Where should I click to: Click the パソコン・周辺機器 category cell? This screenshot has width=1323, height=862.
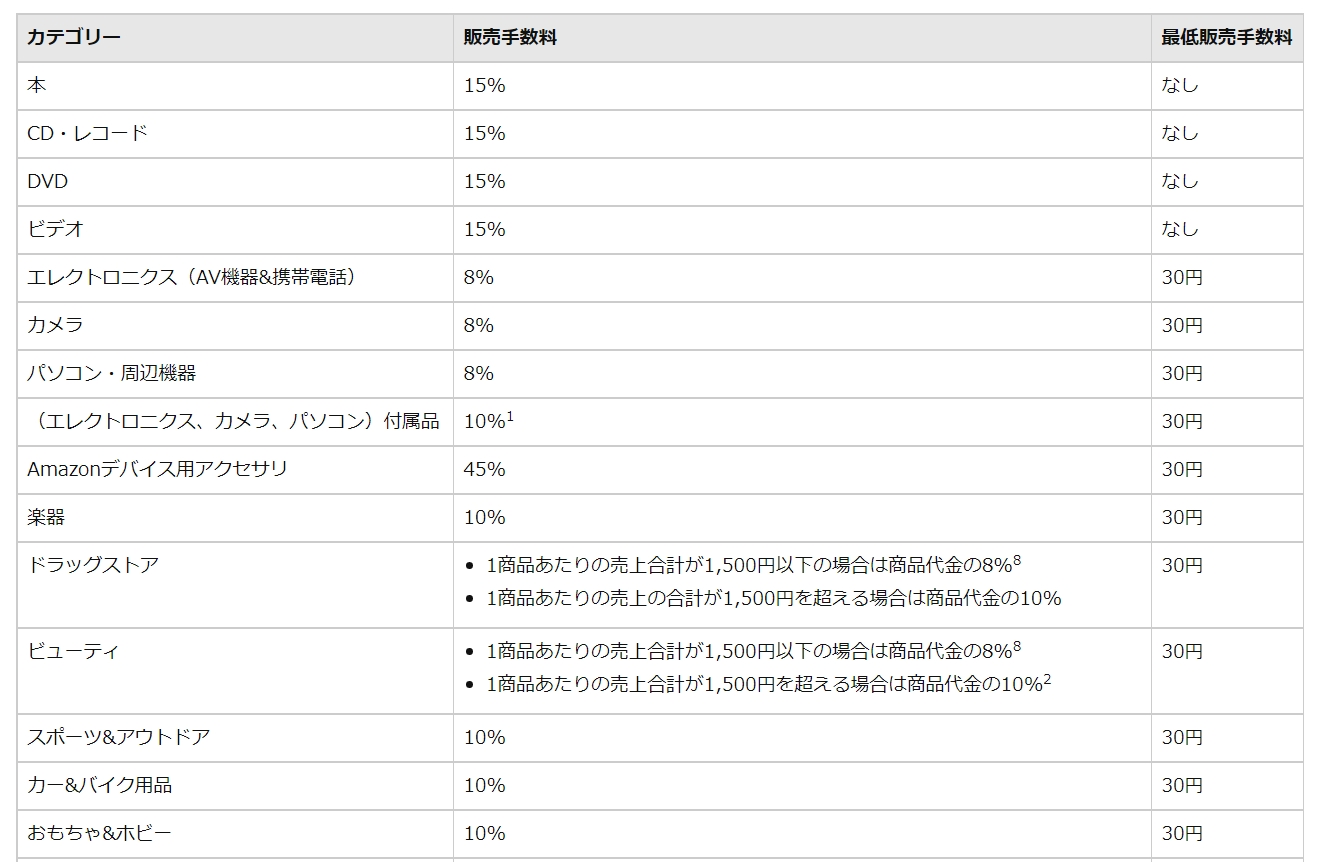tap(111, 374)
